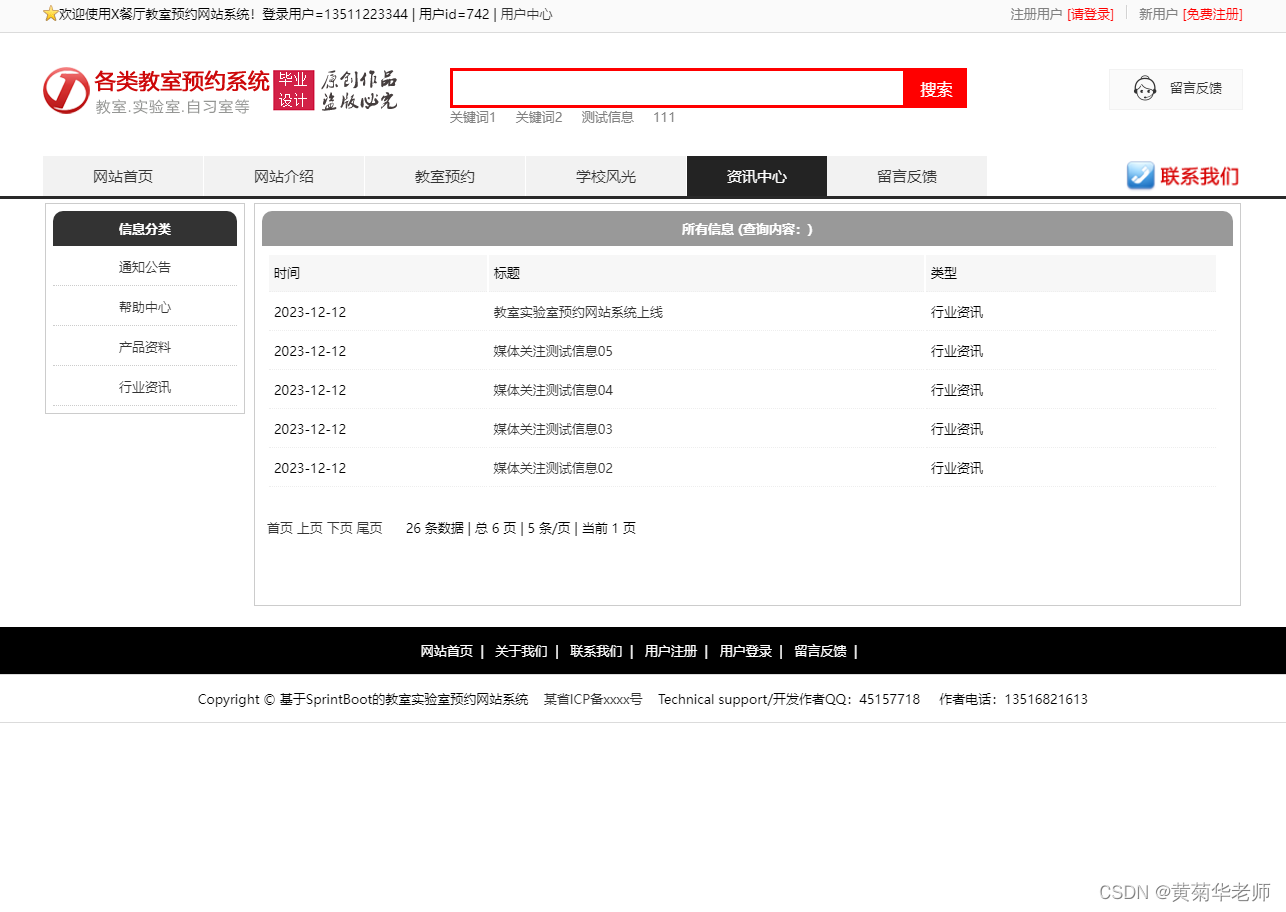Click the star icon beside the welcome text
Image resolution: width=1286 pixels, height=912 pixels.
tap(51, 14)
